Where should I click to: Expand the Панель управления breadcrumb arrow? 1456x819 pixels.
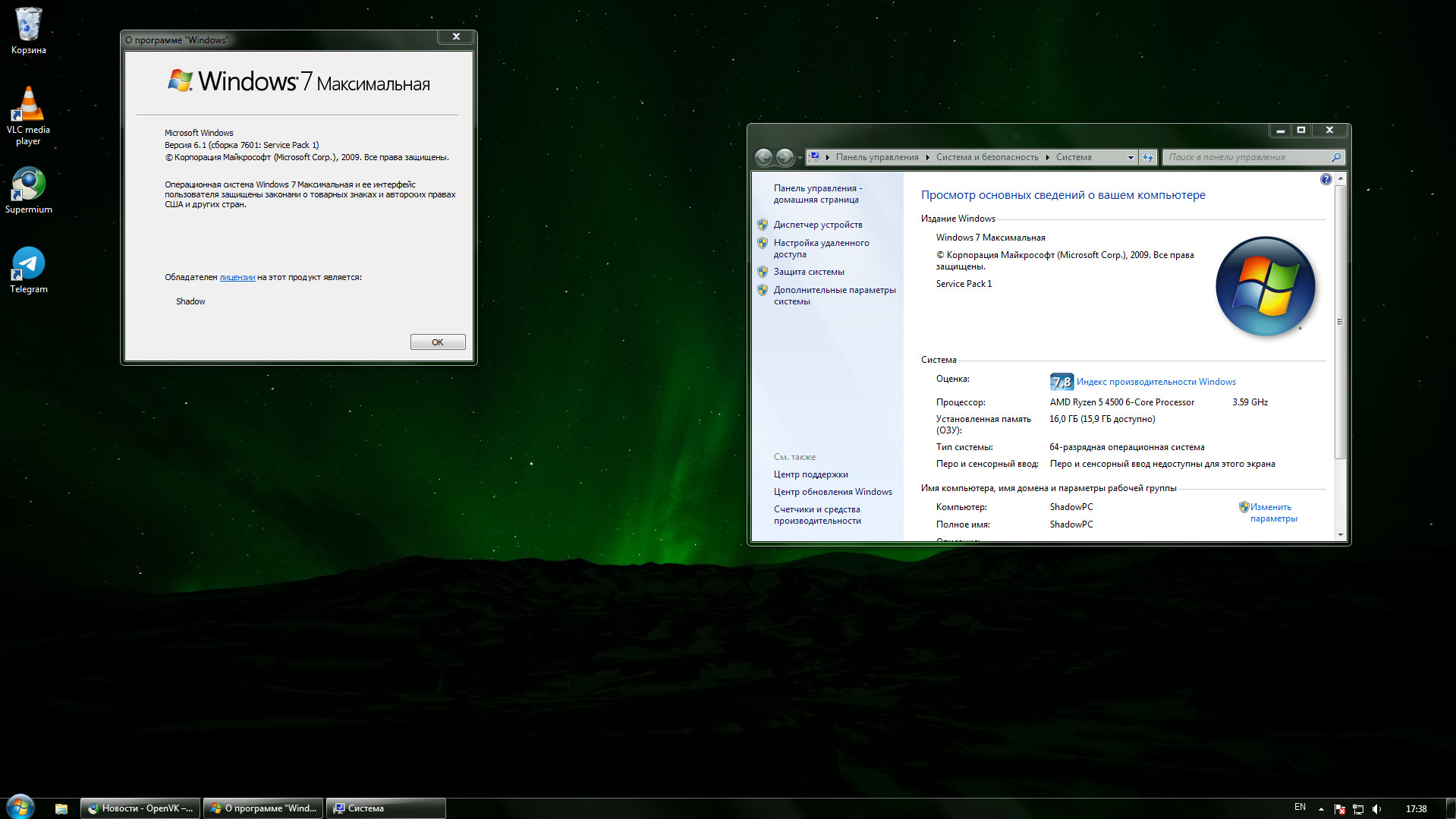click(927, 157)
